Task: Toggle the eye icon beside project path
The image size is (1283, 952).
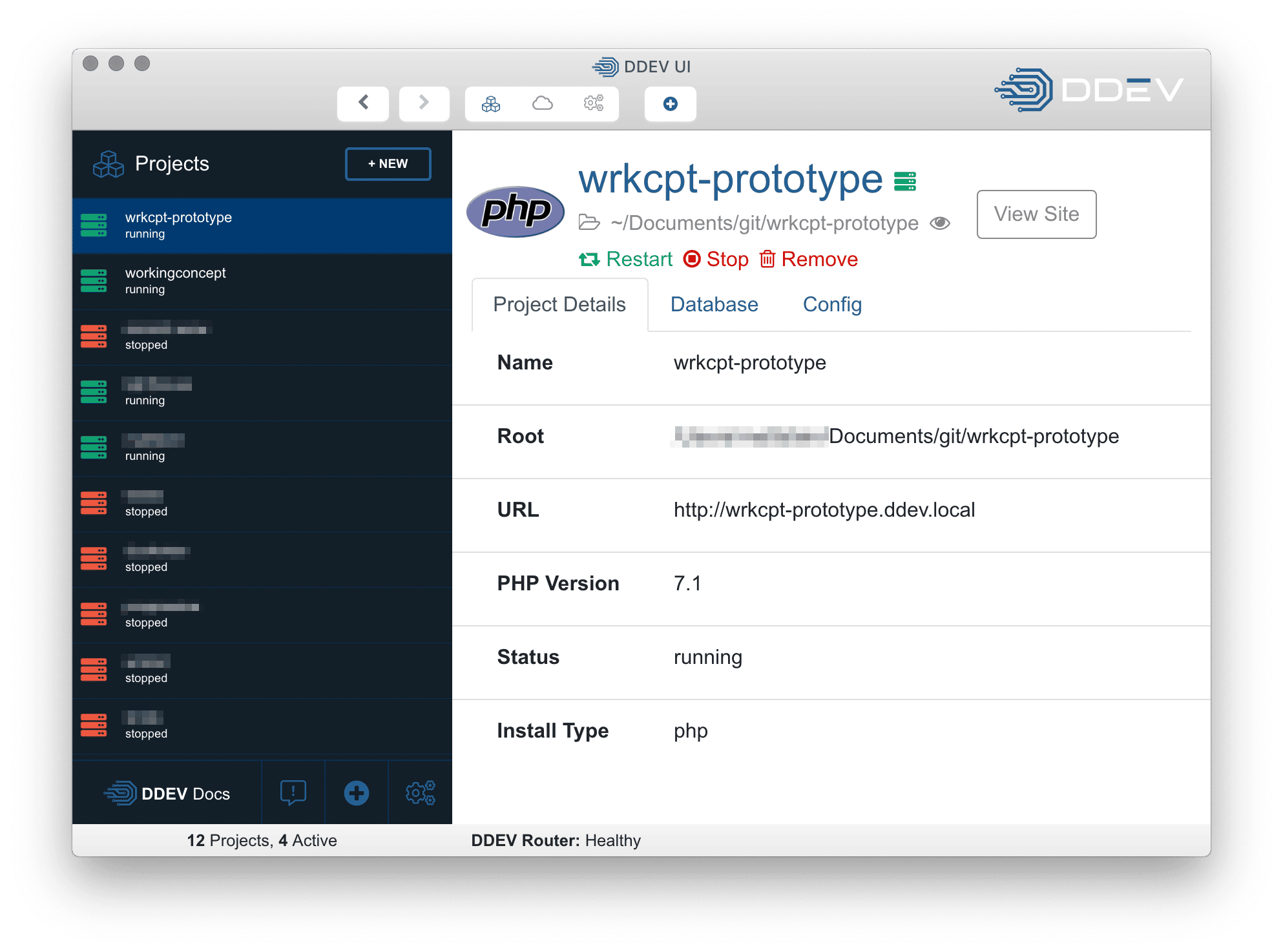Action: tap(940, 223)
